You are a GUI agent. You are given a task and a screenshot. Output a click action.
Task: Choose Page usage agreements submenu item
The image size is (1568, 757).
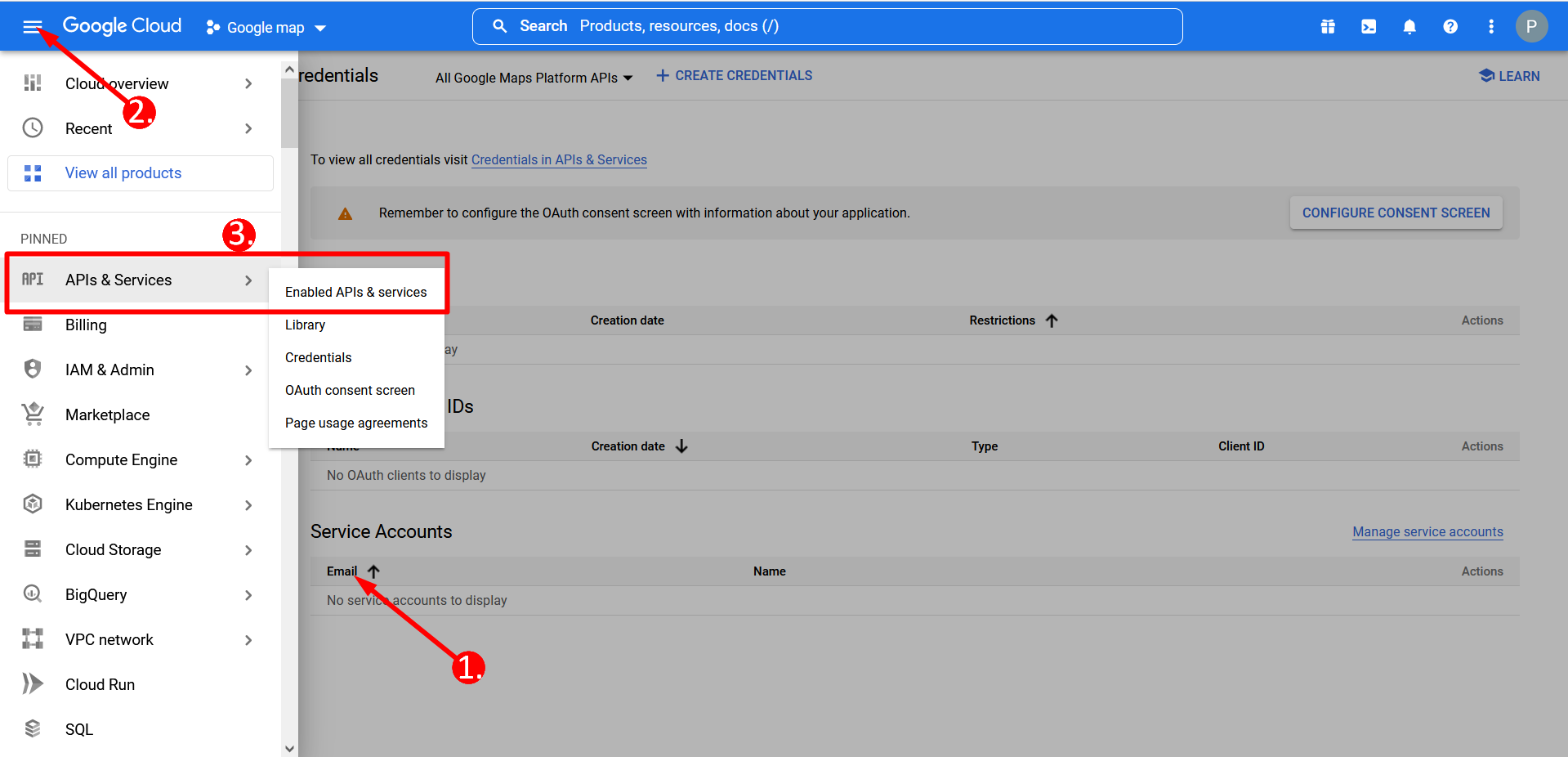[356, 423]
